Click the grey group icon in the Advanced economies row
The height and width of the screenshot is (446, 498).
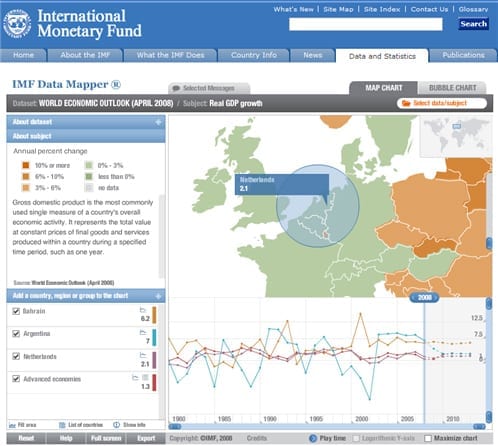click(x=145, y=377)
